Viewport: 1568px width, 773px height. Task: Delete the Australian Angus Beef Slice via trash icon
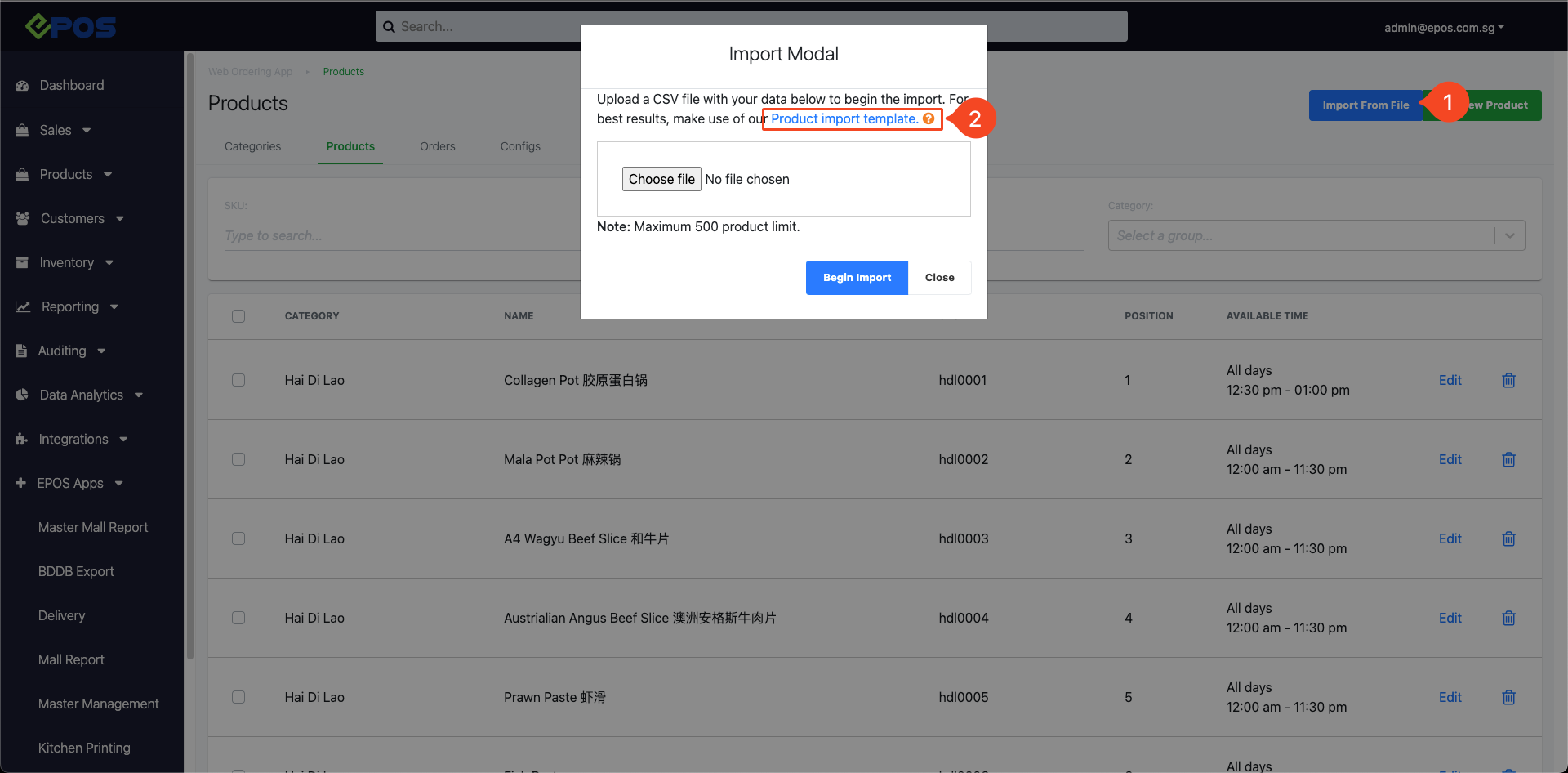point(1508,618)
